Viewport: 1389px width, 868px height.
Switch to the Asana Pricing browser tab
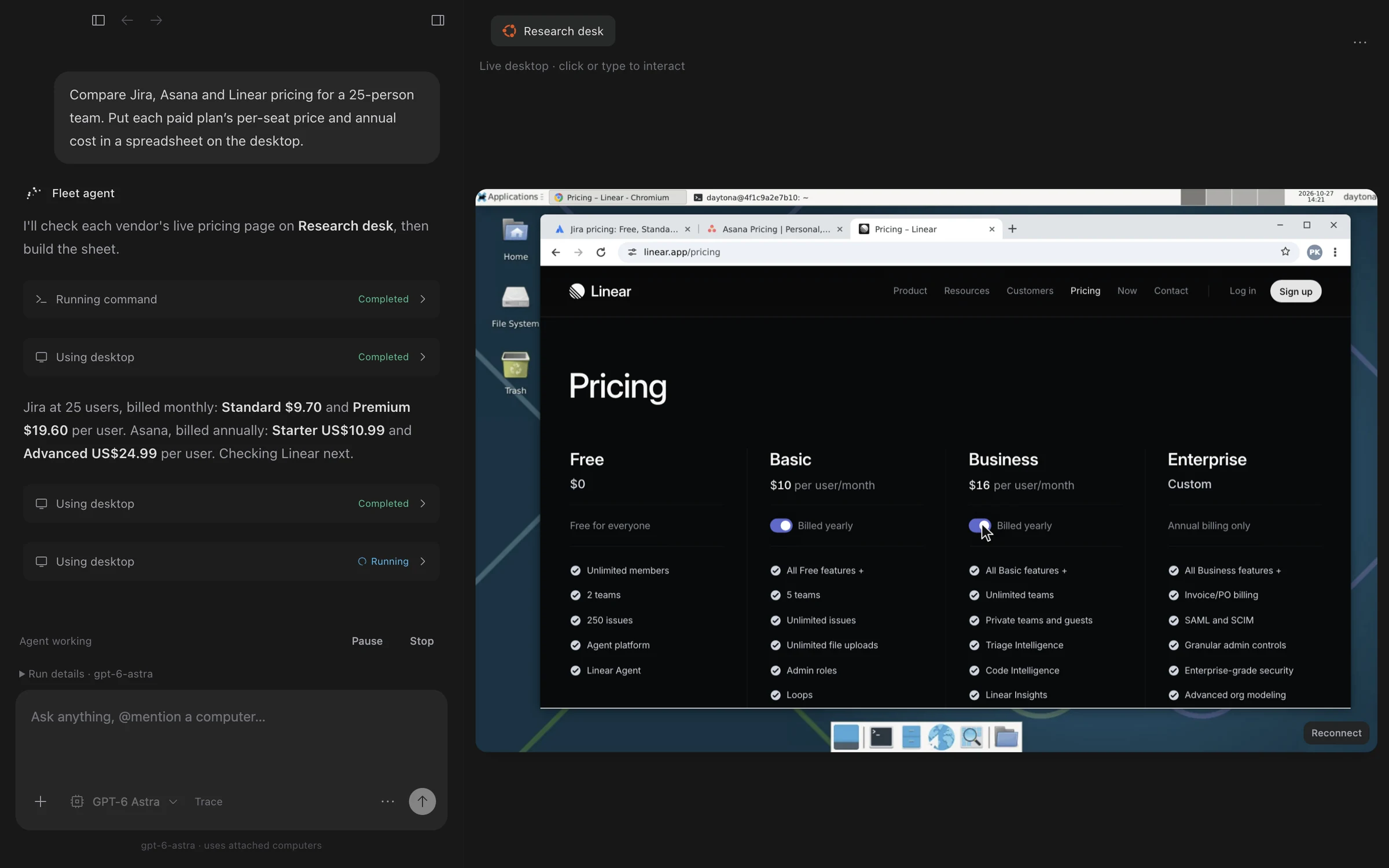774,229
